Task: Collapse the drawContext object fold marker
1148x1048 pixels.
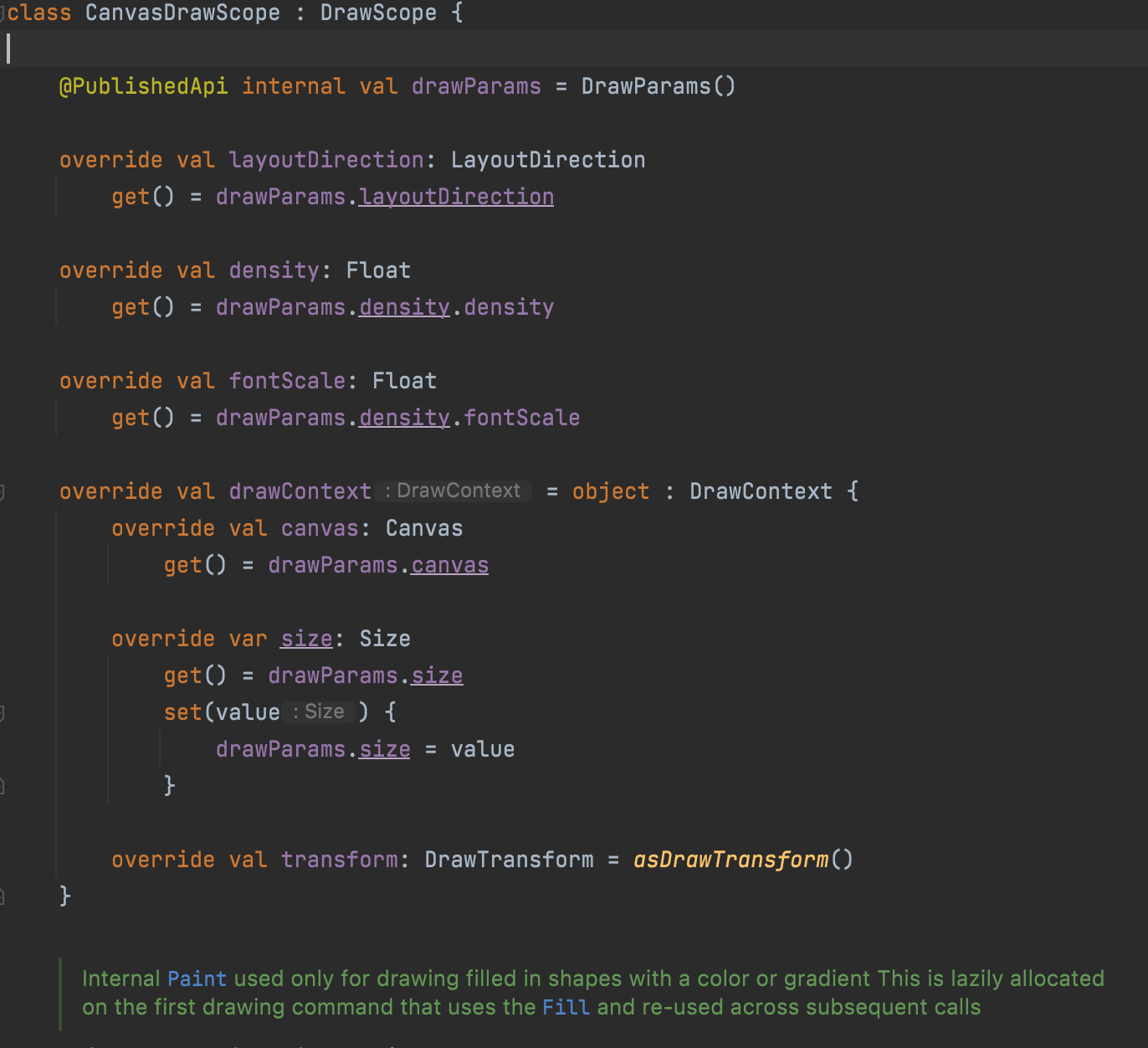Action: [3, 492]
